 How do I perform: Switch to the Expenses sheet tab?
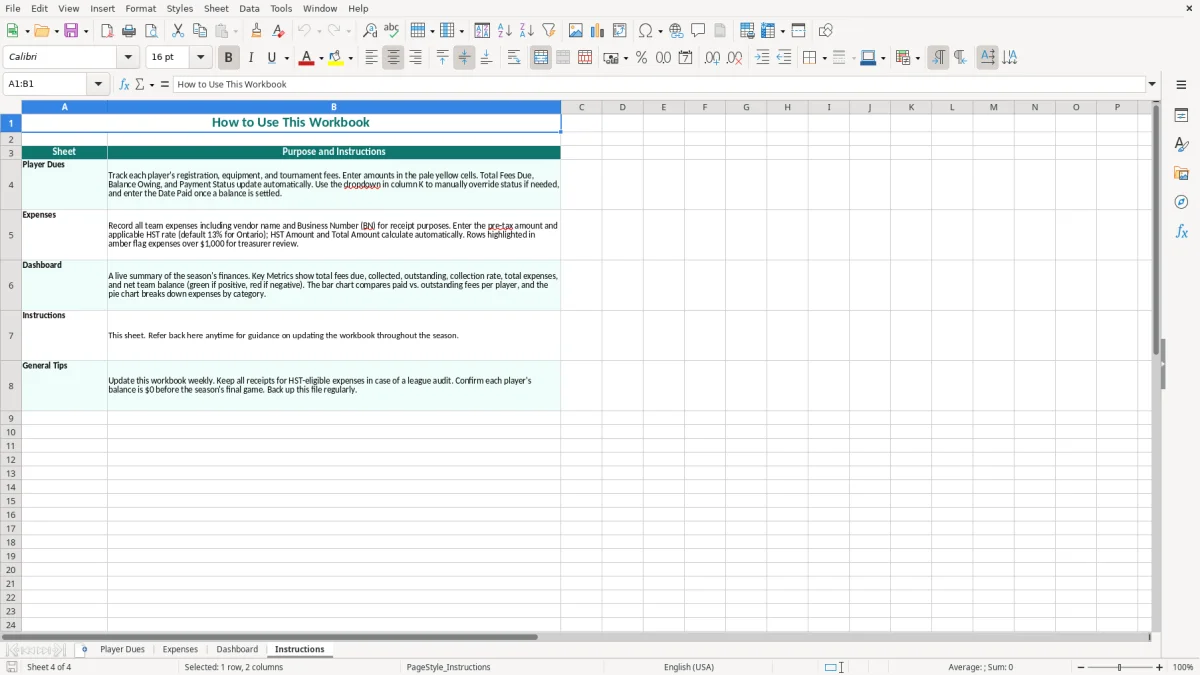[180, 650]
